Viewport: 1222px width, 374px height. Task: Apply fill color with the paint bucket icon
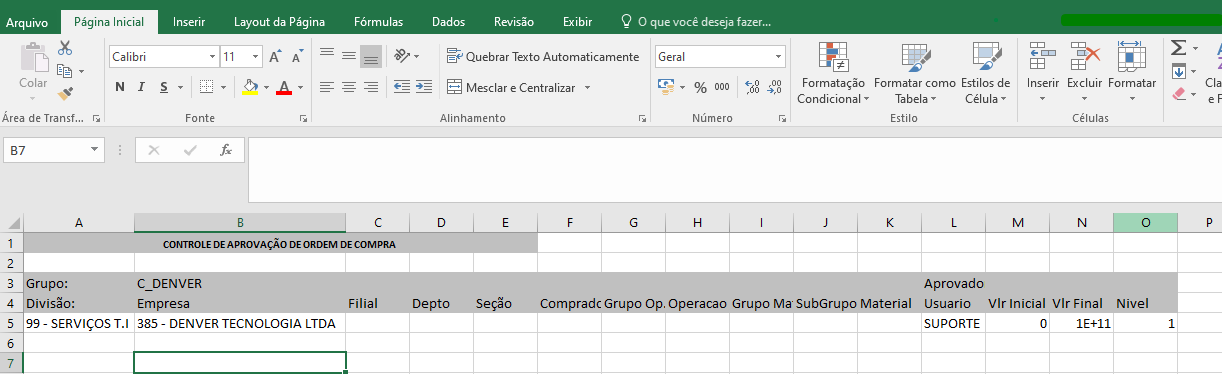click(x=250, y=87)
